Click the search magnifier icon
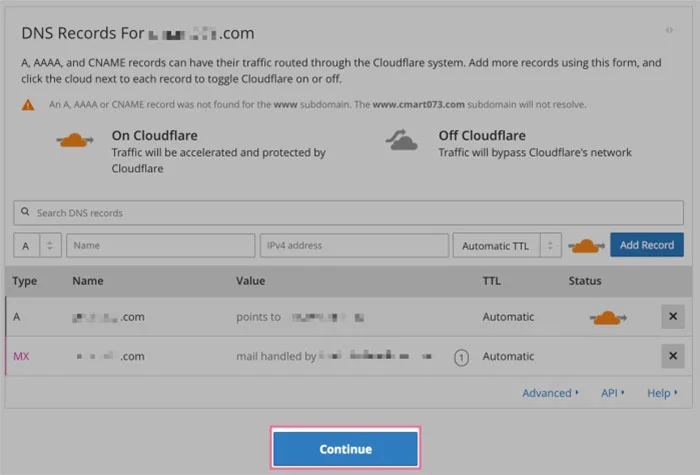 coord(25,212)
